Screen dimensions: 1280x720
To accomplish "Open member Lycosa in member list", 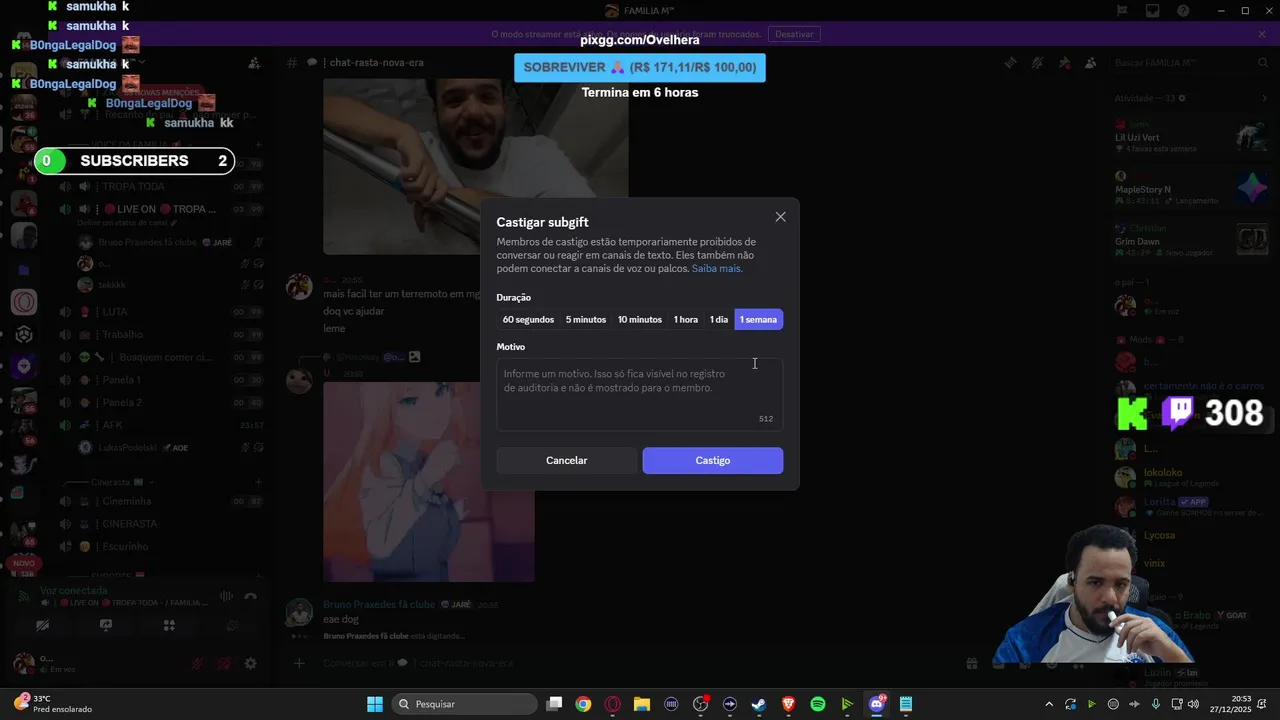I will tap(1190, 535).
